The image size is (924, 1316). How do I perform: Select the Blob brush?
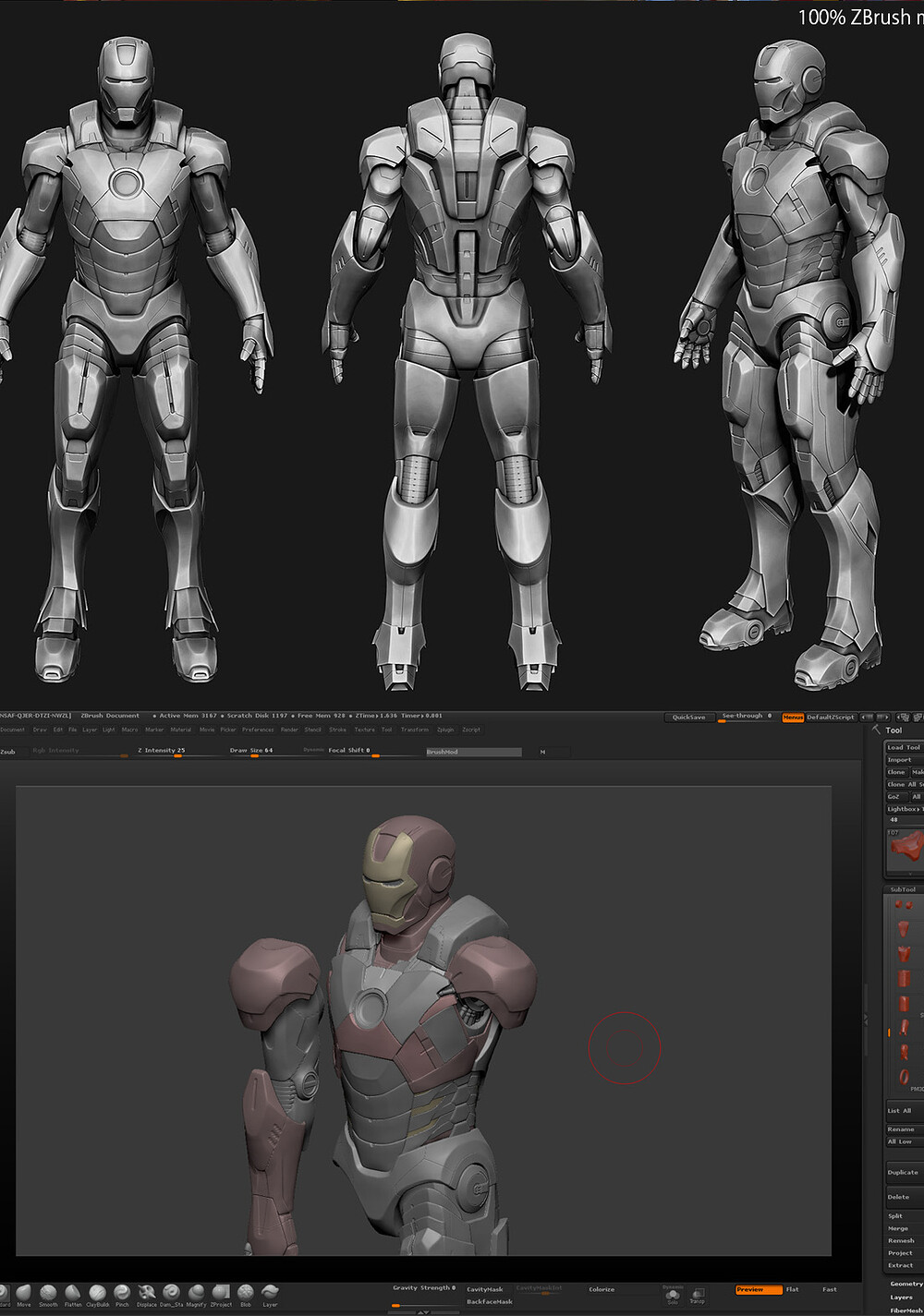(x=245, y=1294)
